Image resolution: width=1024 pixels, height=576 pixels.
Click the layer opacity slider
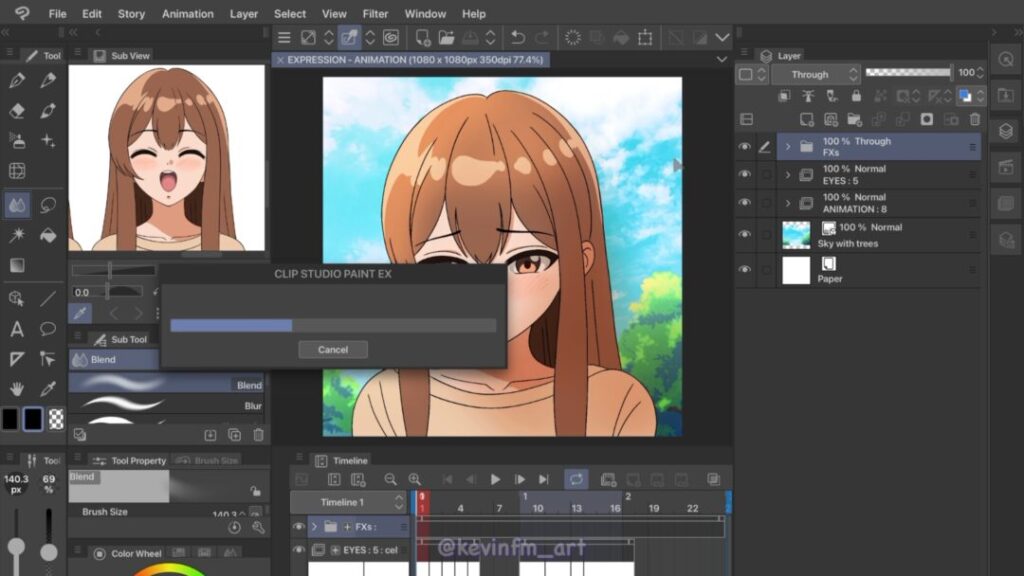(908, 73)
